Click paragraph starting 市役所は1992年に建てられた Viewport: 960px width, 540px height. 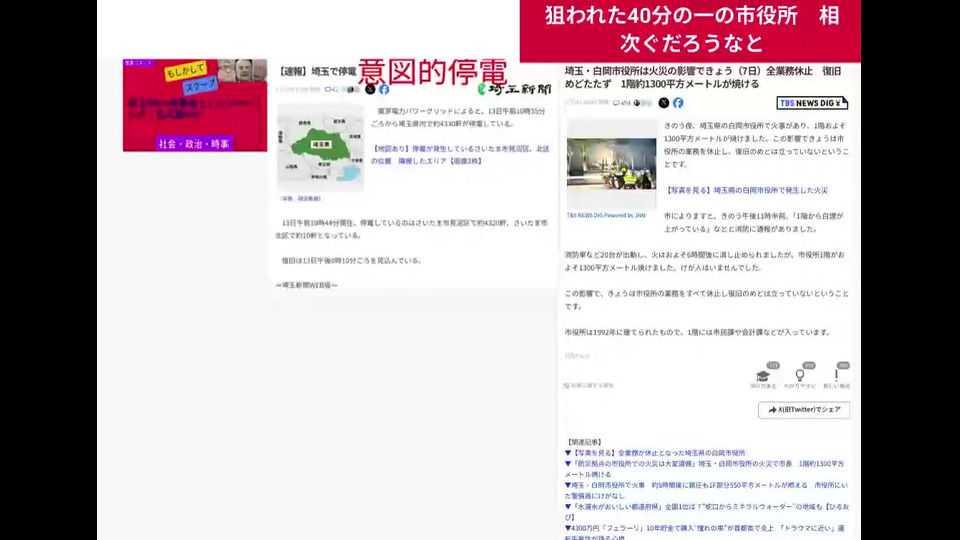click(x=698, y=332)
